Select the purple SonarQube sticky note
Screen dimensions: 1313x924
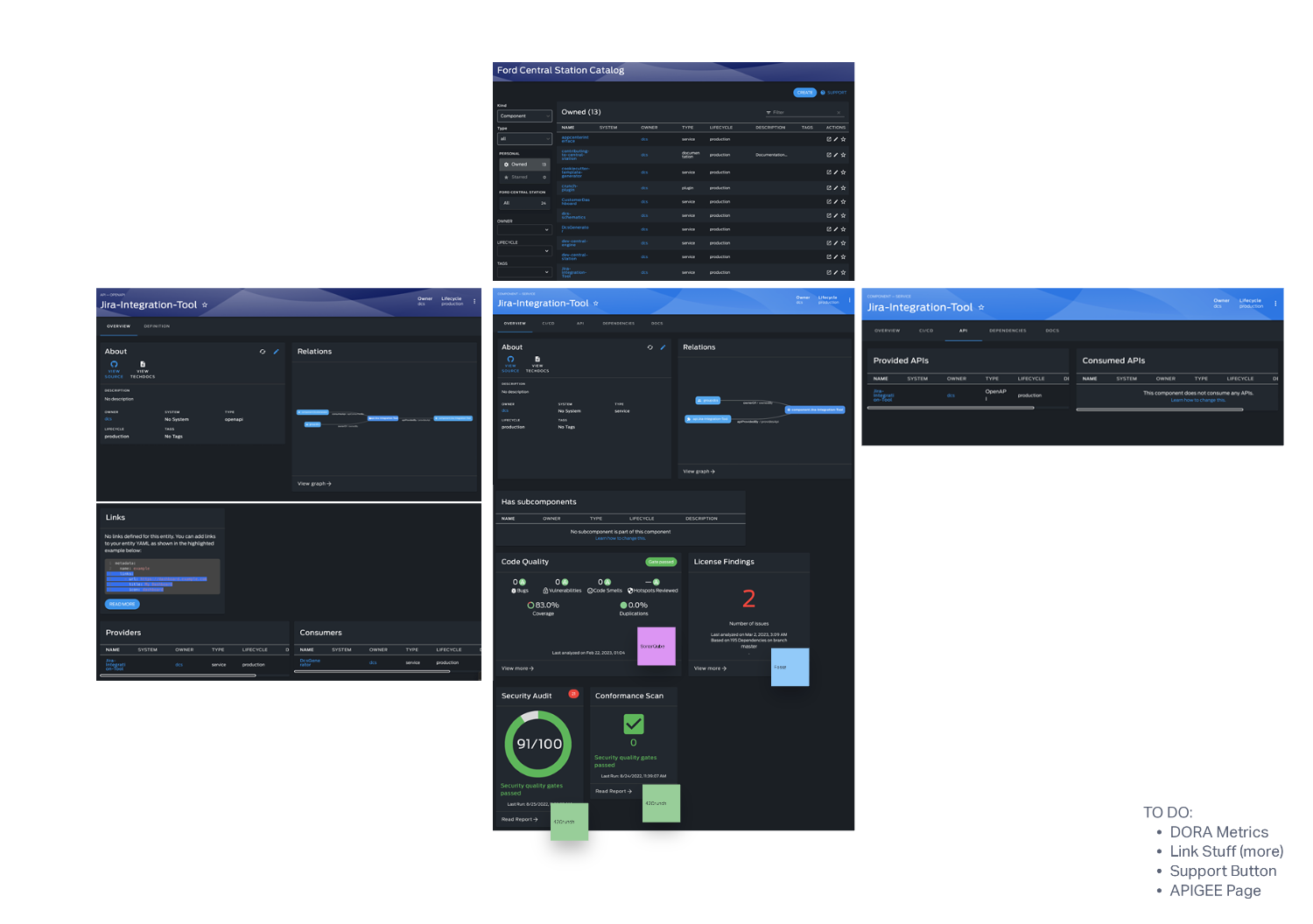pos(656,647)
